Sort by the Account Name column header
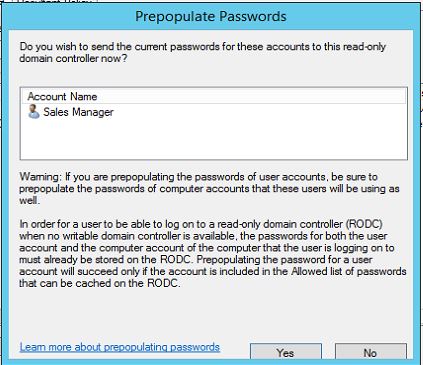Image resolution: width=423 pixels, height=365 pixels. tap(62, 97)
